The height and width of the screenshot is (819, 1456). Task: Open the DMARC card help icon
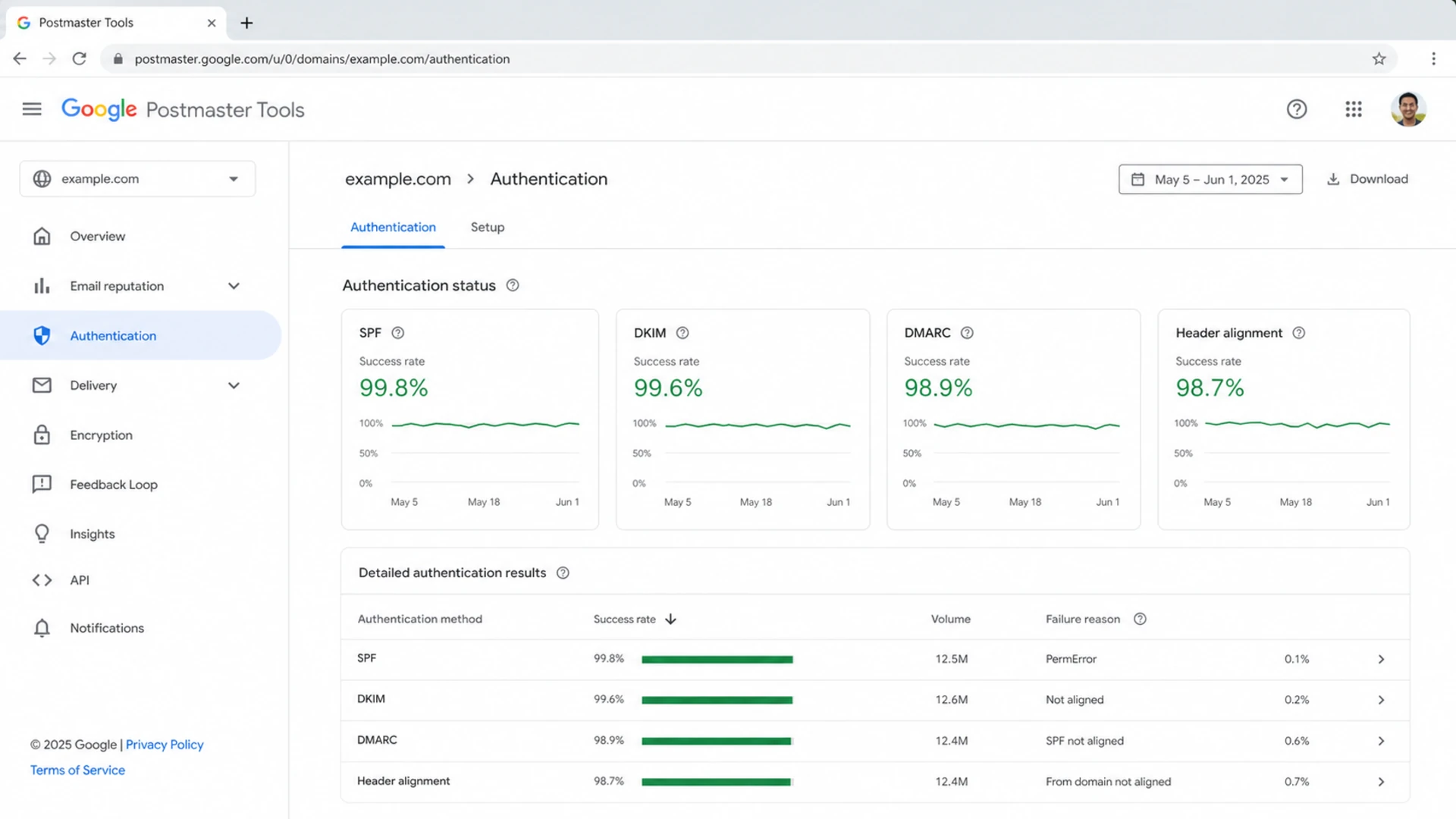967,333
